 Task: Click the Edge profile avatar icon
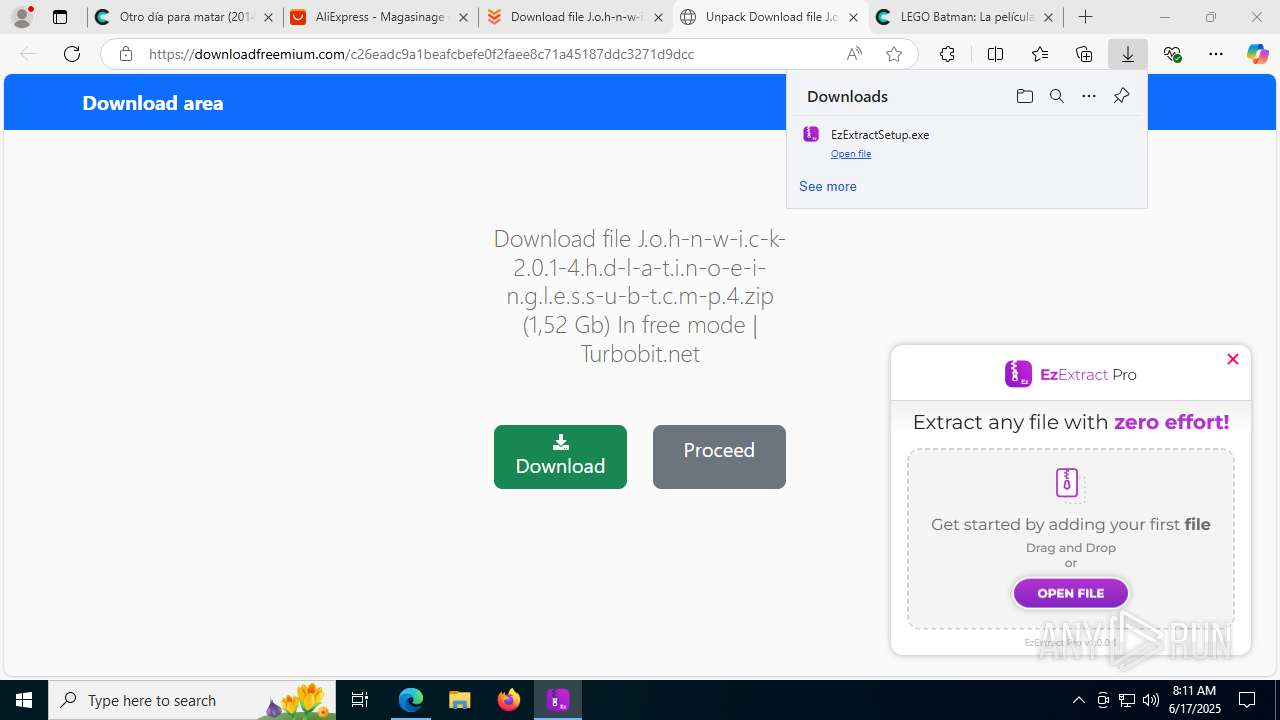point(22,17)
